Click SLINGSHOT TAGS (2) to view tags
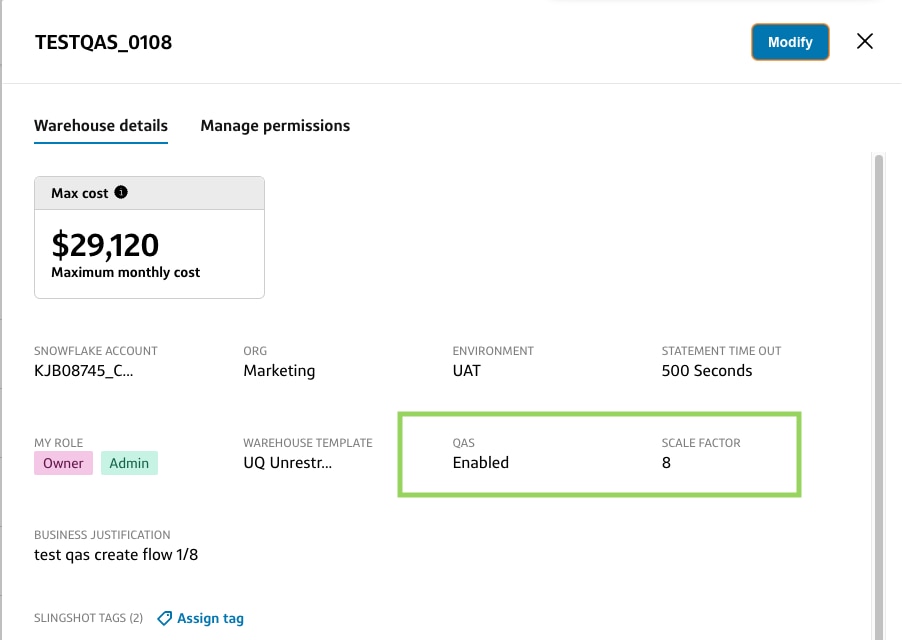Image resolution: width=902 pixels, height=640 pixels. click(87, 618)
